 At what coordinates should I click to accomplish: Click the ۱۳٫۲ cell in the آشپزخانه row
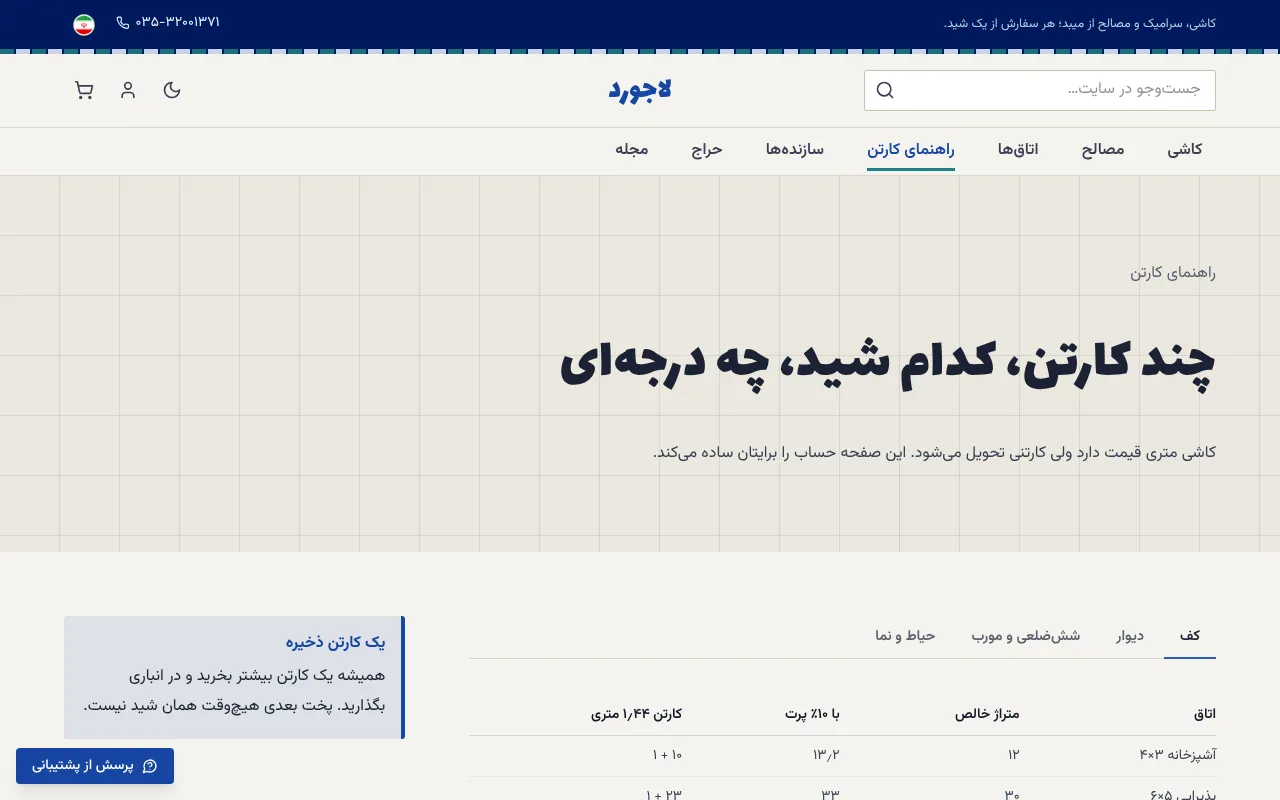click(x=826, y=755)
